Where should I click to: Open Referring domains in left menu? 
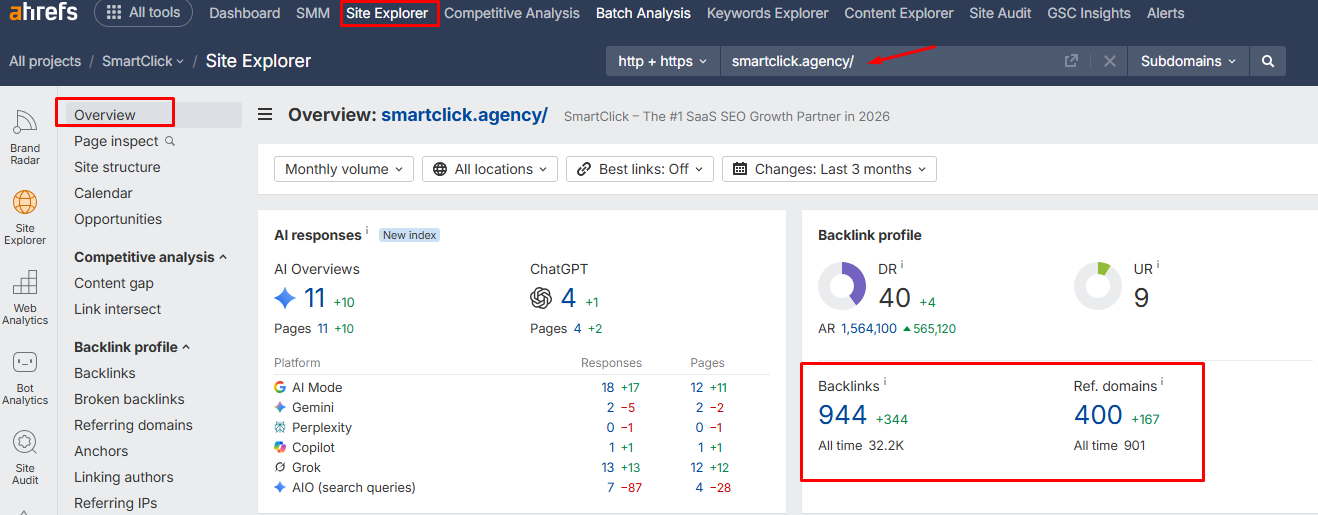133,425
